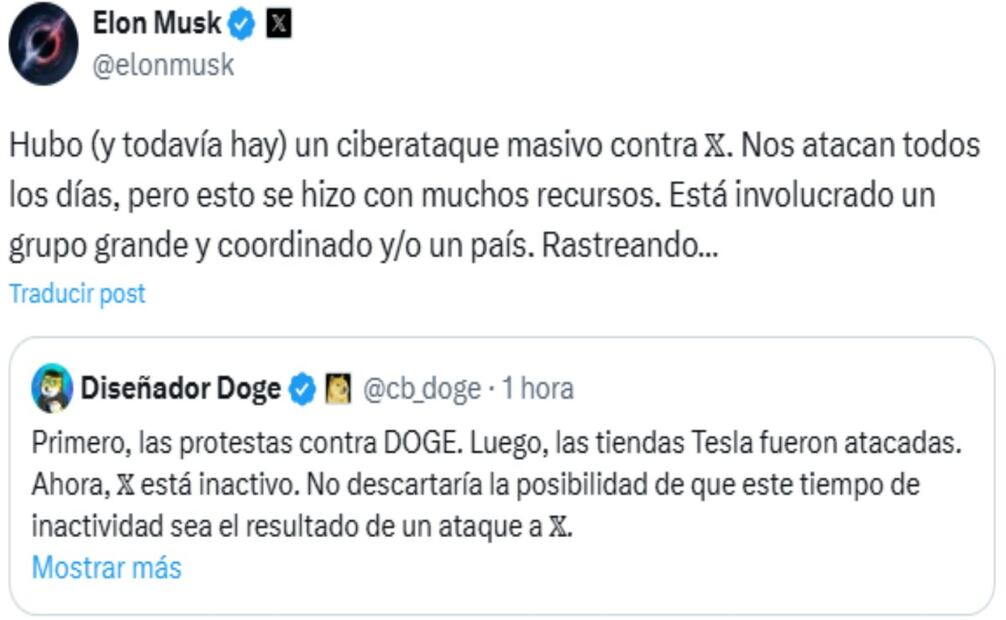Image resolution: width=1006 pixels, height=620 pixels.
Task: Click the X logo after 'Ahora,'
Action: [x=125, y=484]
